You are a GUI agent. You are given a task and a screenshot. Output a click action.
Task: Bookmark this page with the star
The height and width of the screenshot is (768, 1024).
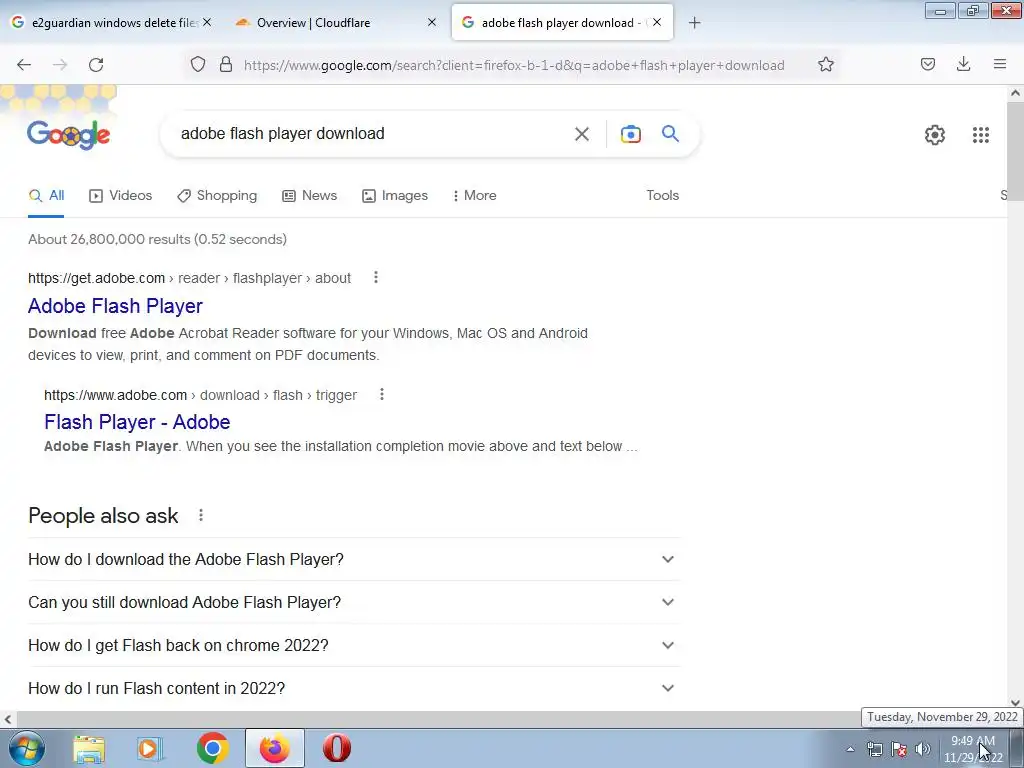pos(825,65)
